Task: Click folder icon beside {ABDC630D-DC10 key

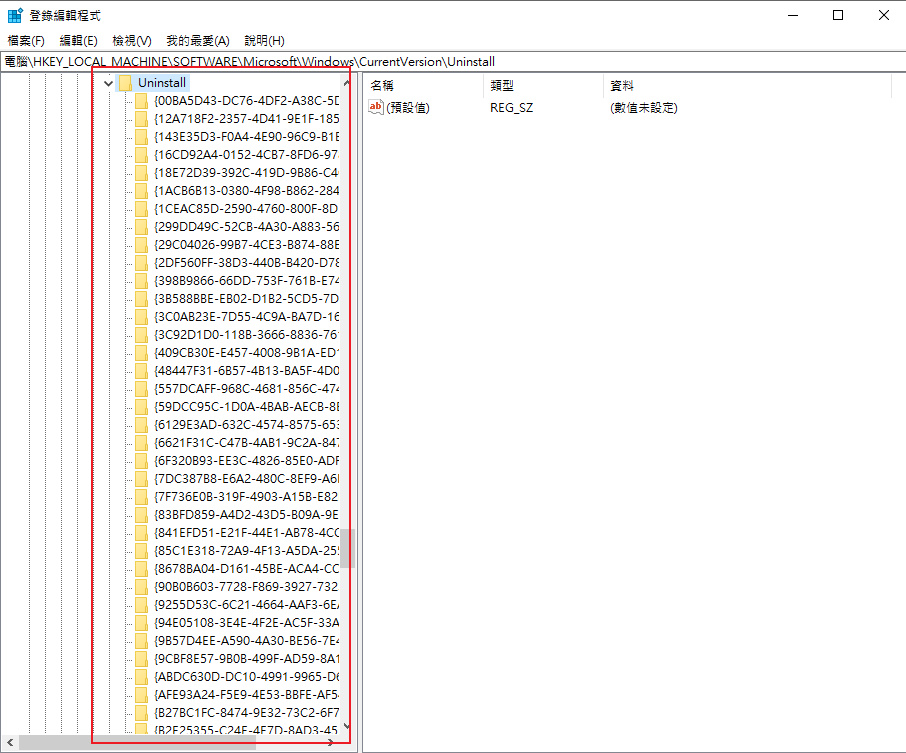Action: [x=142, y=677]
